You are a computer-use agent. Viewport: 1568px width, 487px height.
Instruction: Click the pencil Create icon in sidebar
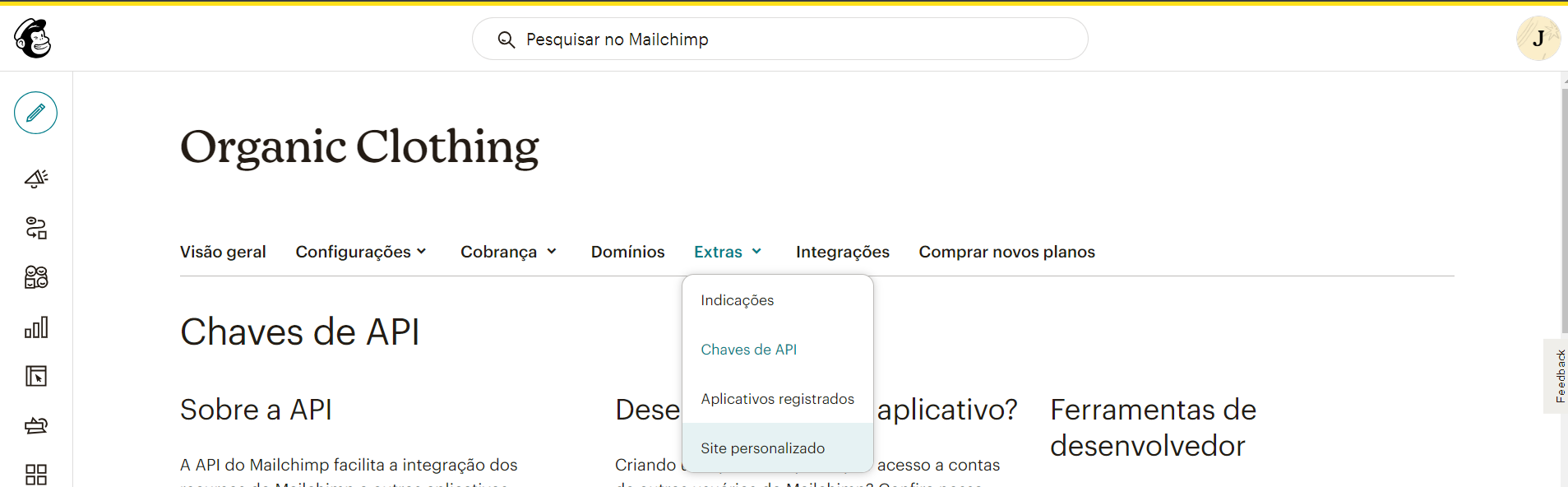[x=35, y=113]
